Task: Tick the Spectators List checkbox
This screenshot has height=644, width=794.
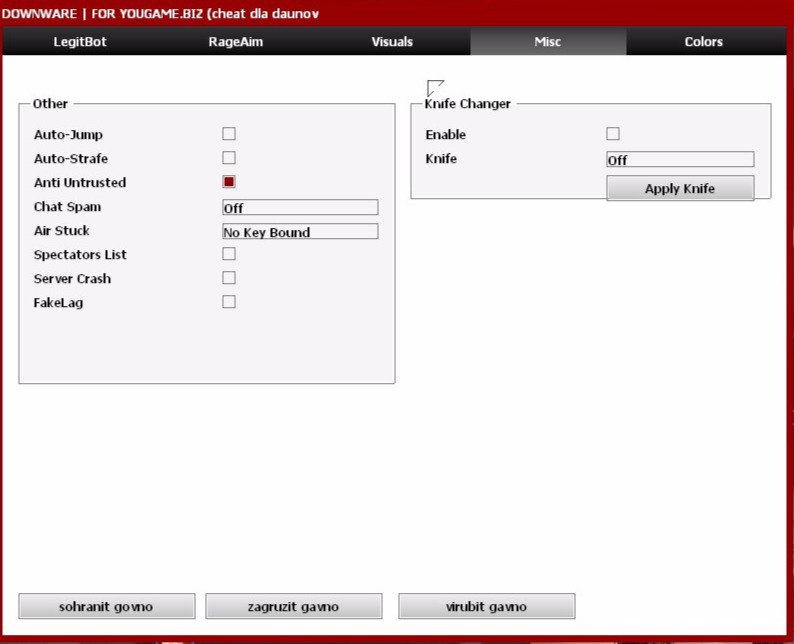Action: (x=229, y=254)
